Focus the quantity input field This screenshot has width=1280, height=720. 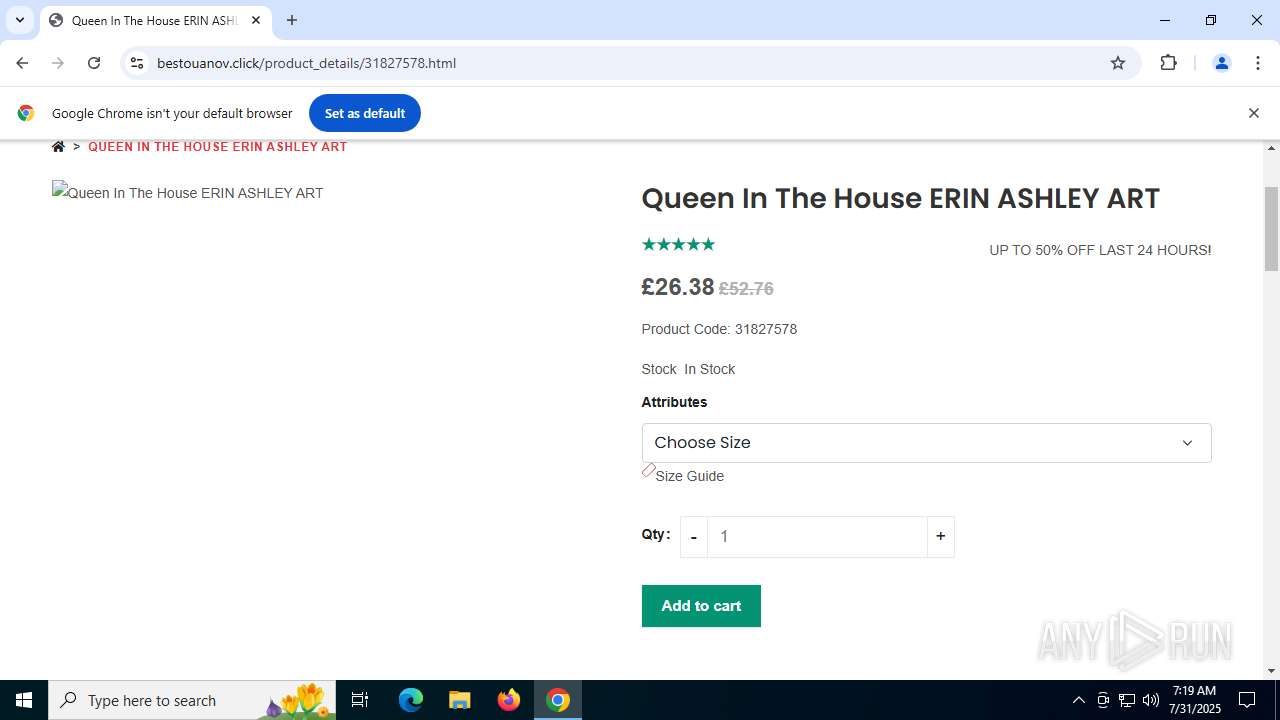pos(817,537)
